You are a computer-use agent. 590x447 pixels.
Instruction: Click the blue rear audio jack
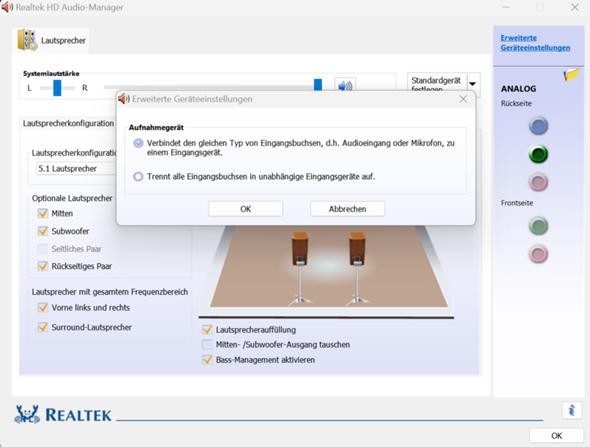pos(538,126)
